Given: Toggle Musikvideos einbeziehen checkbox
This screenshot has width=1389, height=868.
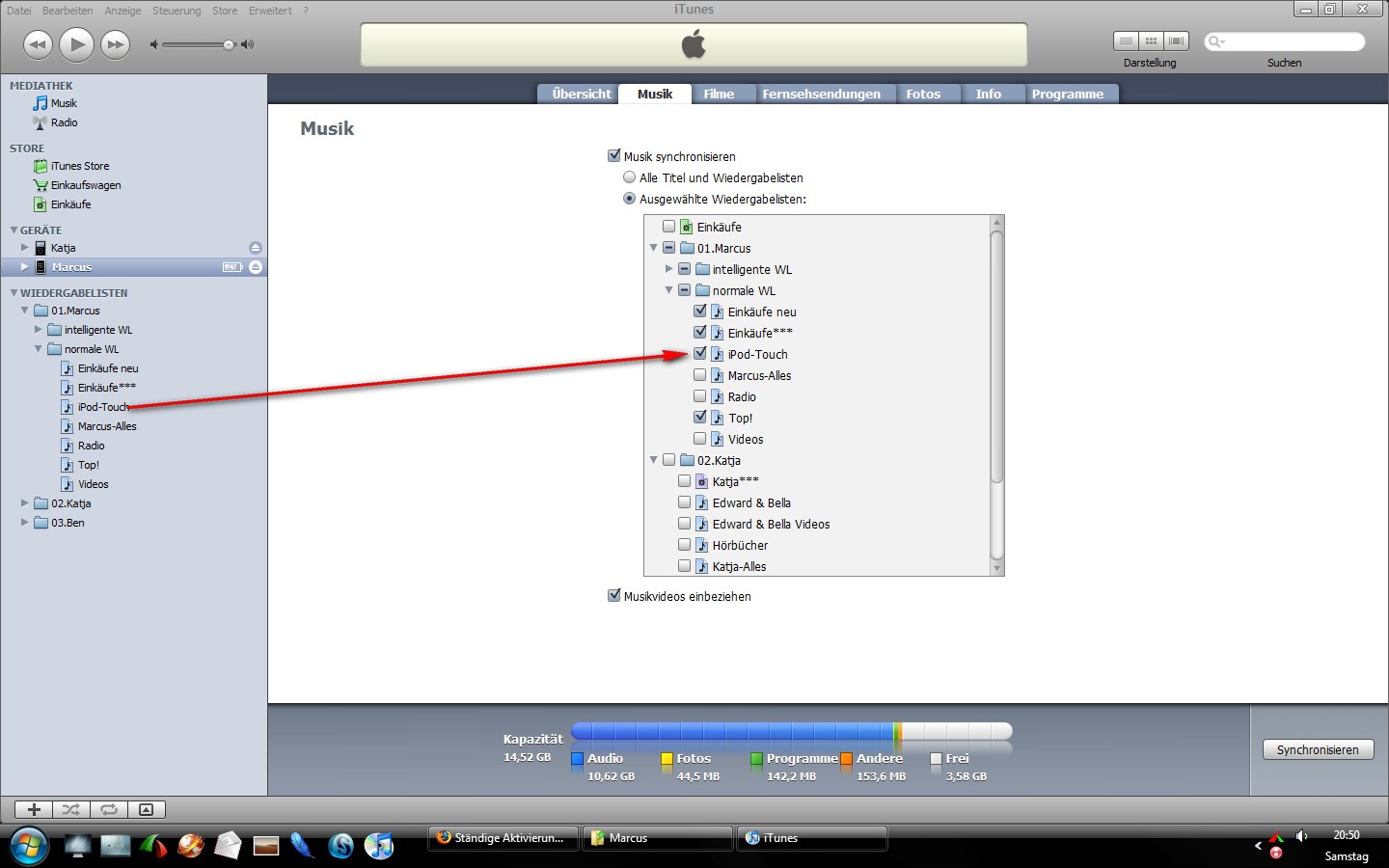Looking at the screenshot, I should click(614, 595).
